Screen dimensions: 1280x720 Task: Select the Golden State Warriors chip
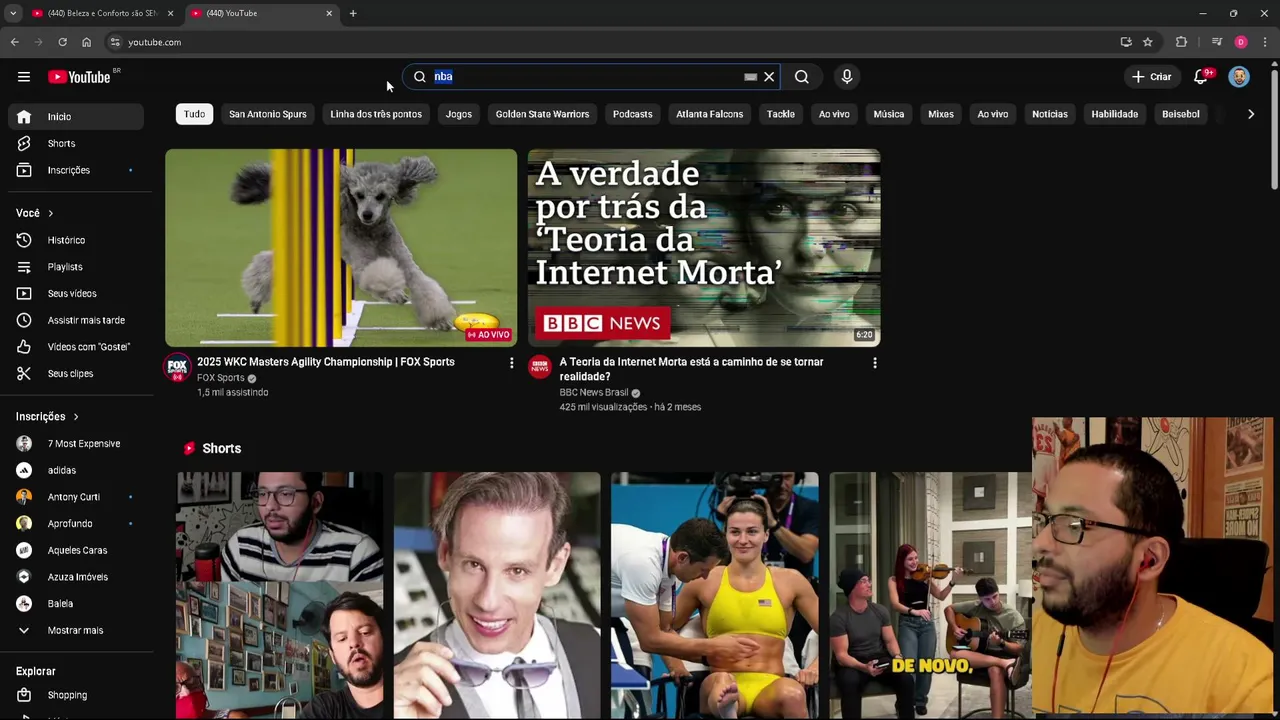click(x=542, y=114)
